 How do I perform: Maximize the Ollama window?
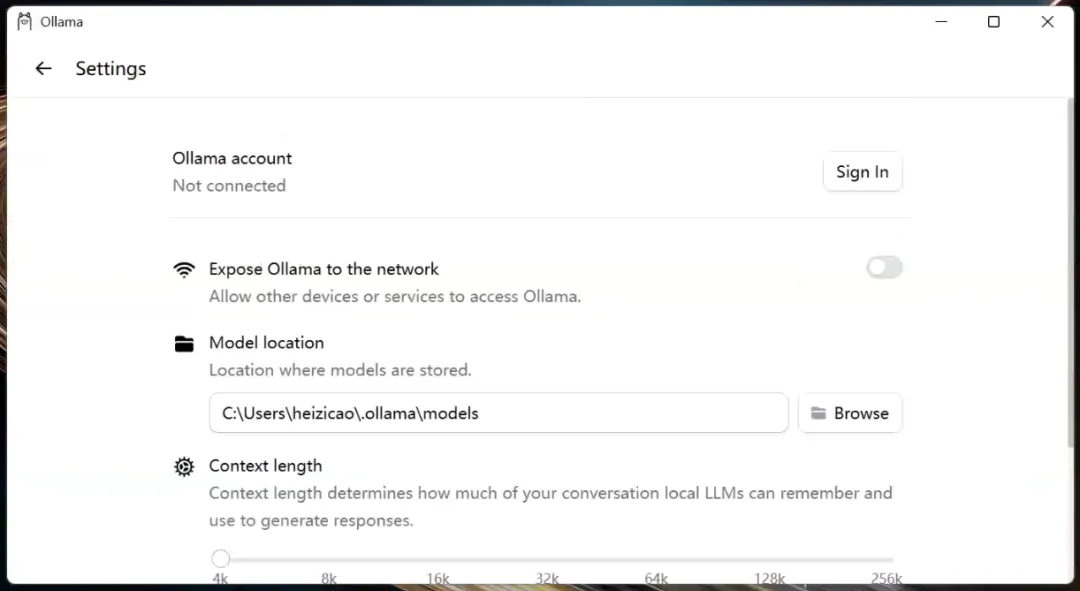tap(993, 22)
